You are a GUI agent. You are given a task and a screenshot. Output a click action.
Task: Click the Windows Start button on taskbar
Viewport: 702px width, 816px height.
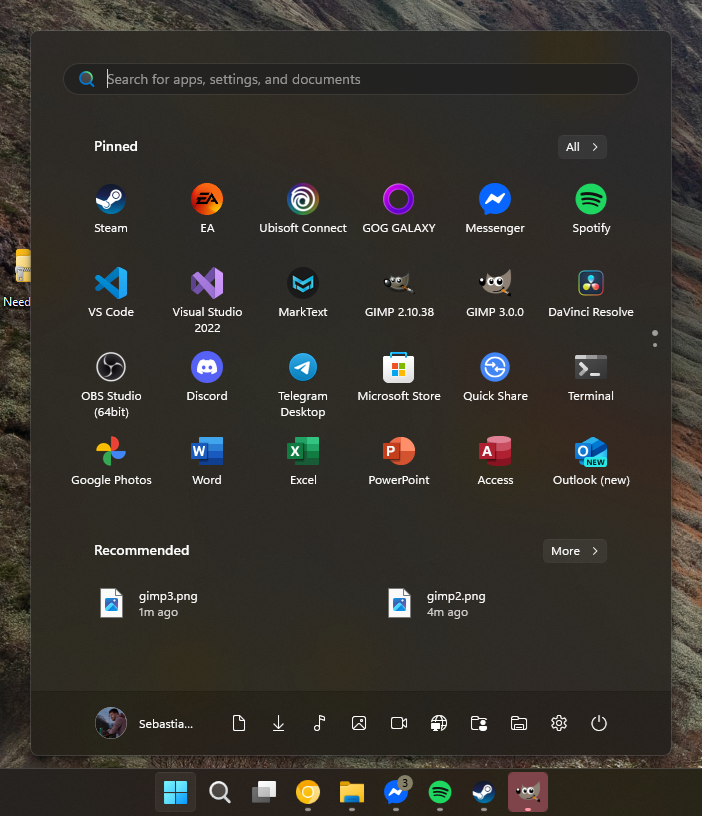175,792
